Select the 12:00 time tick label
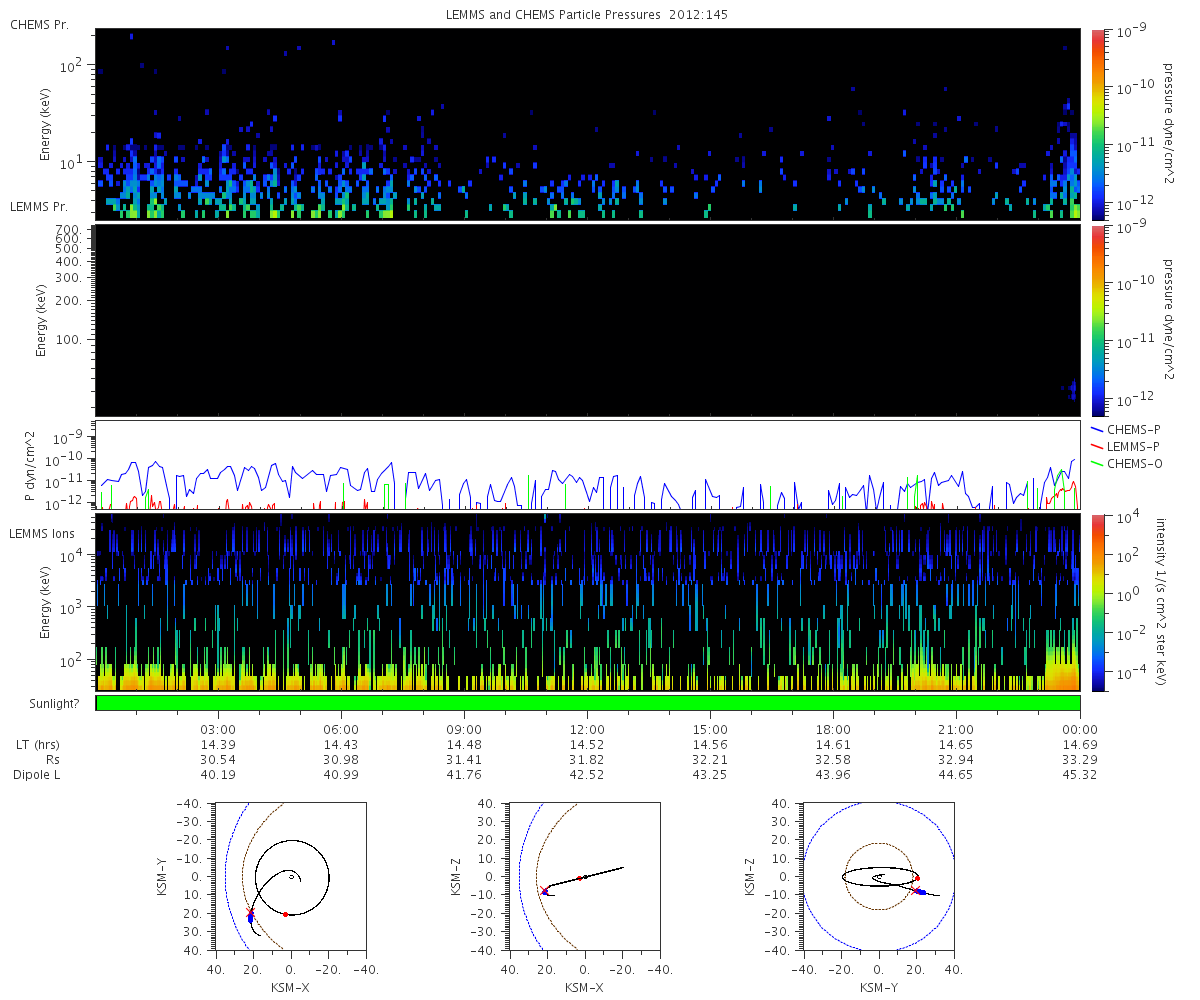 587,729
